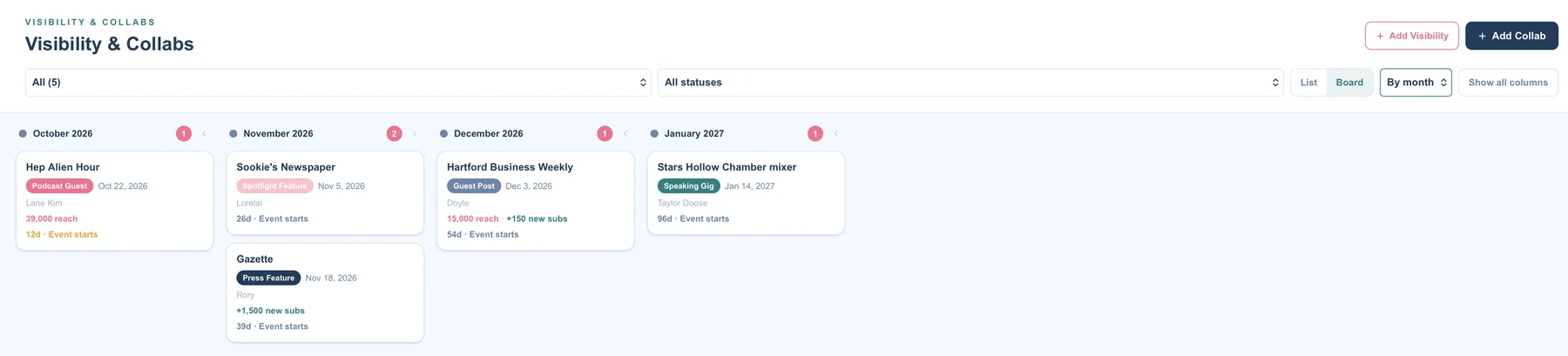This screenshot has width=1568, height=356.
Task: Click the October 2026 count badge
Action: click(x=184, y=134)
